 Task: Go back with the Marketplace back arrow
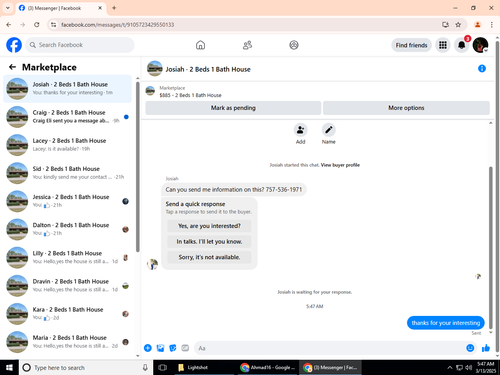[12, 67]
